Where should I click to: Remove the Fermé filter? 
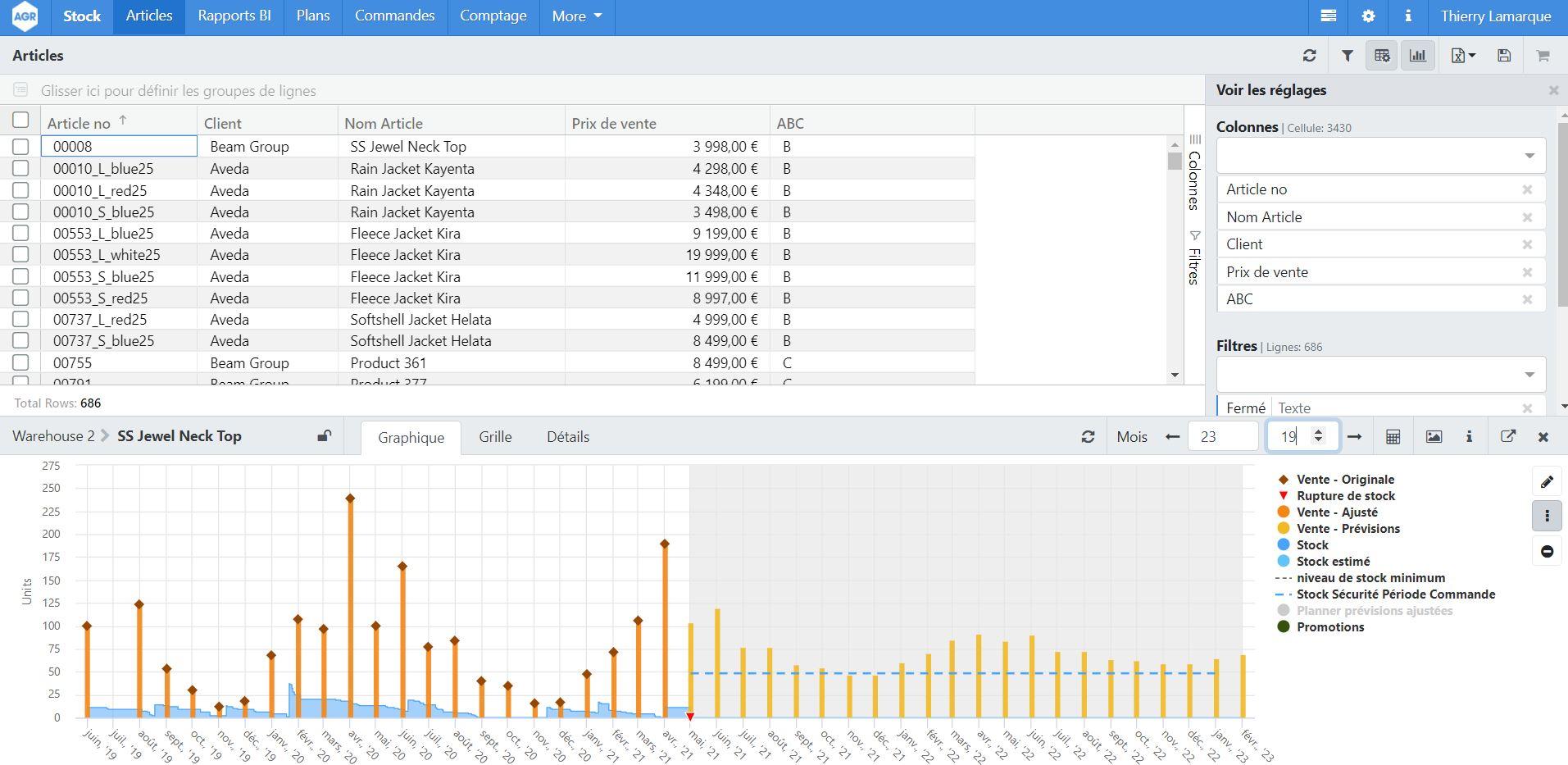pos(1527,408)
